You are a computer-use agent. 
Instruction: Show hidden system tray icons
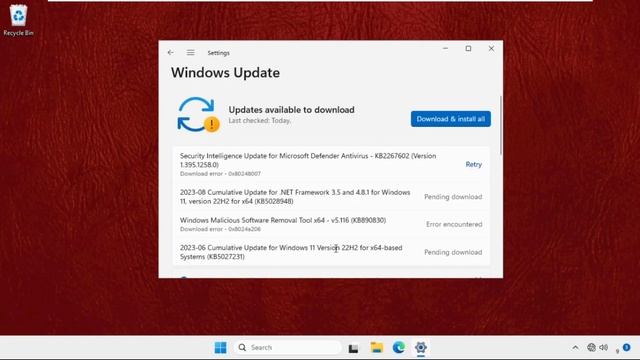click(575, 347)
